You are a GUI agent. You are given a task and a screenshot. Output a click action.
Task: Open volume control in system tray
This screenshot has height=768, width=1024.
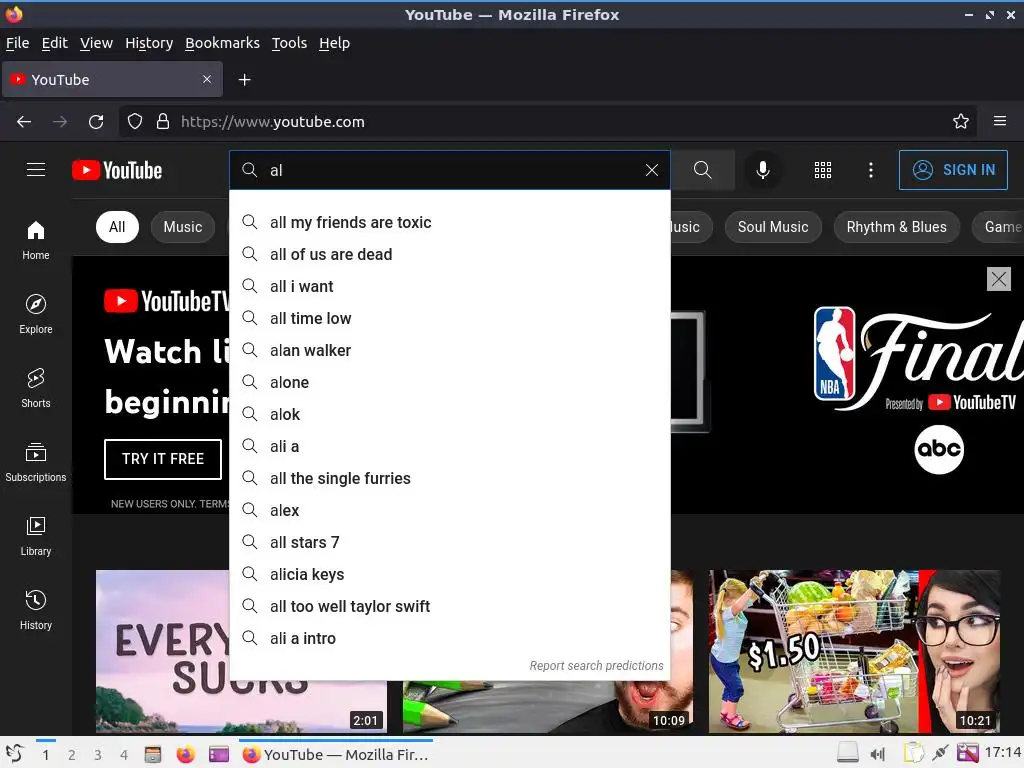(877, 754)
